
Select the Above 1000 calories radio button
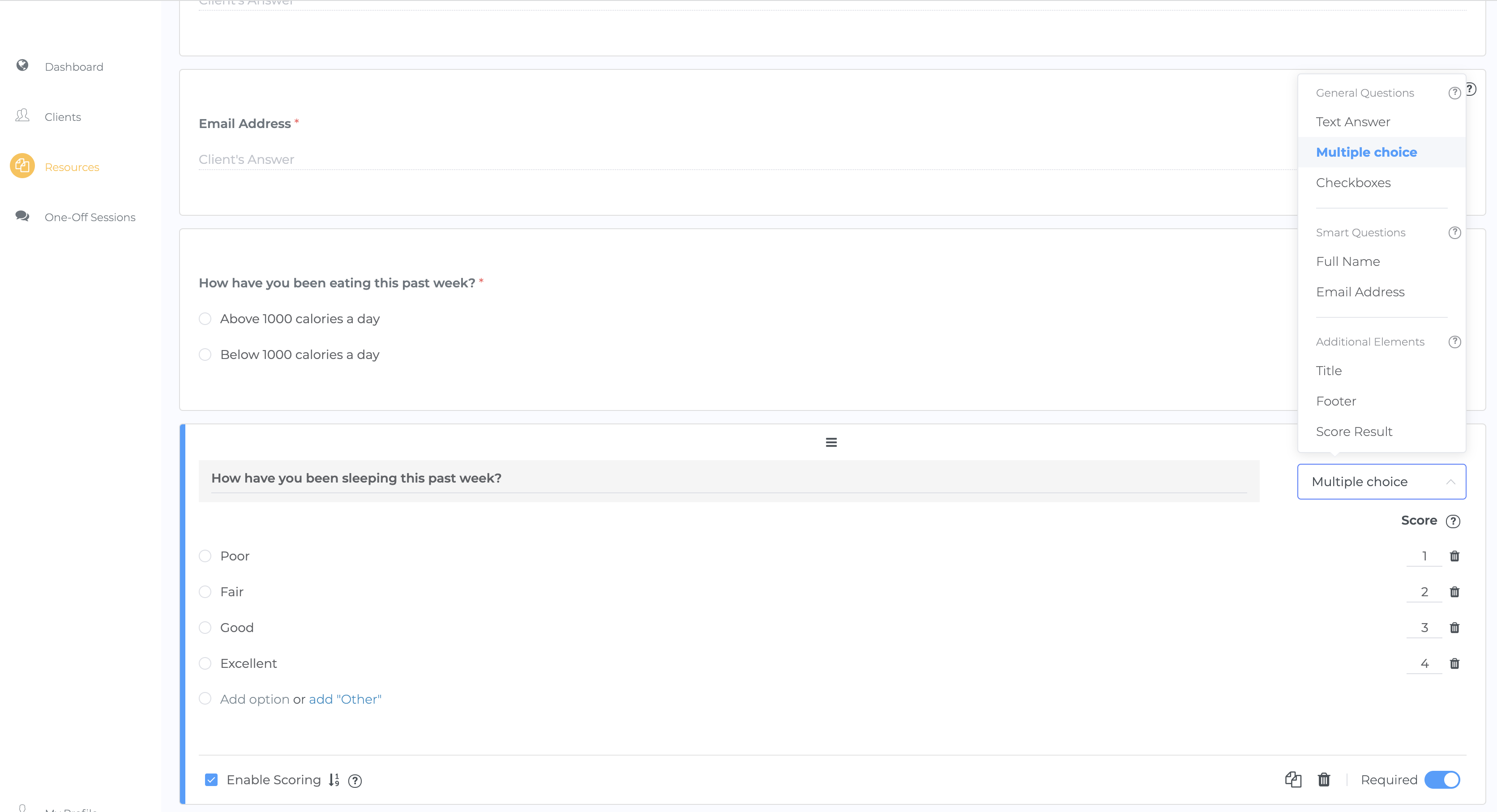pos(205,319)
